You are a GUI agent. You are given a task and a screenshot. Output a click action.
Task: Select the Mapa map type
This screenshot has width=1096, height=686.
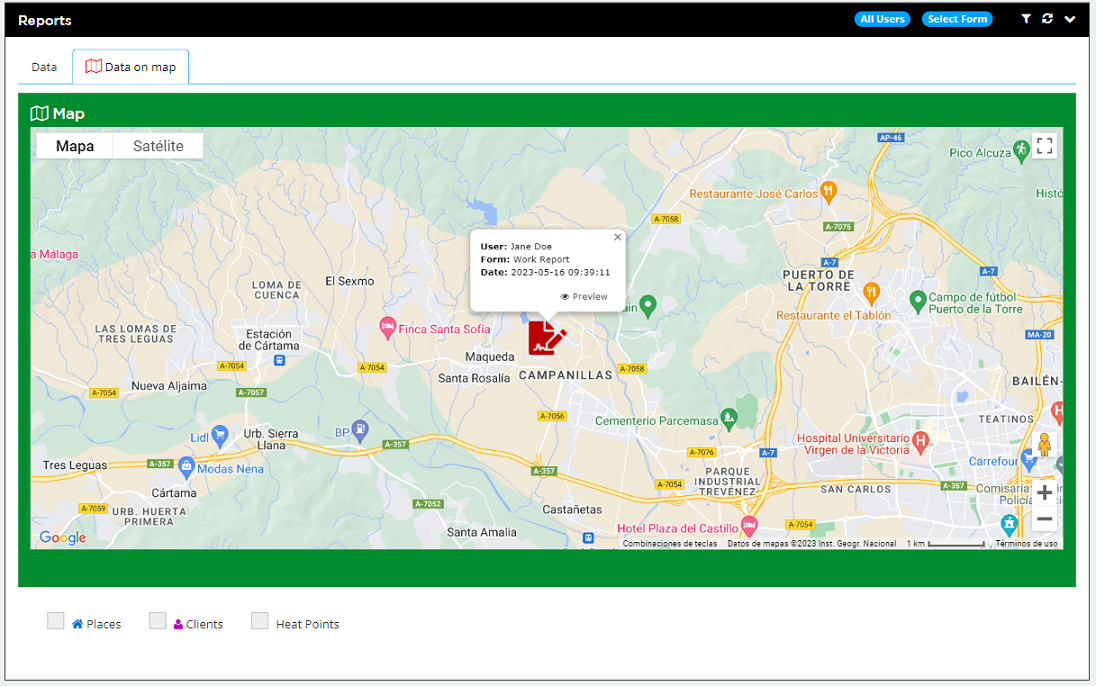point(75,146)
